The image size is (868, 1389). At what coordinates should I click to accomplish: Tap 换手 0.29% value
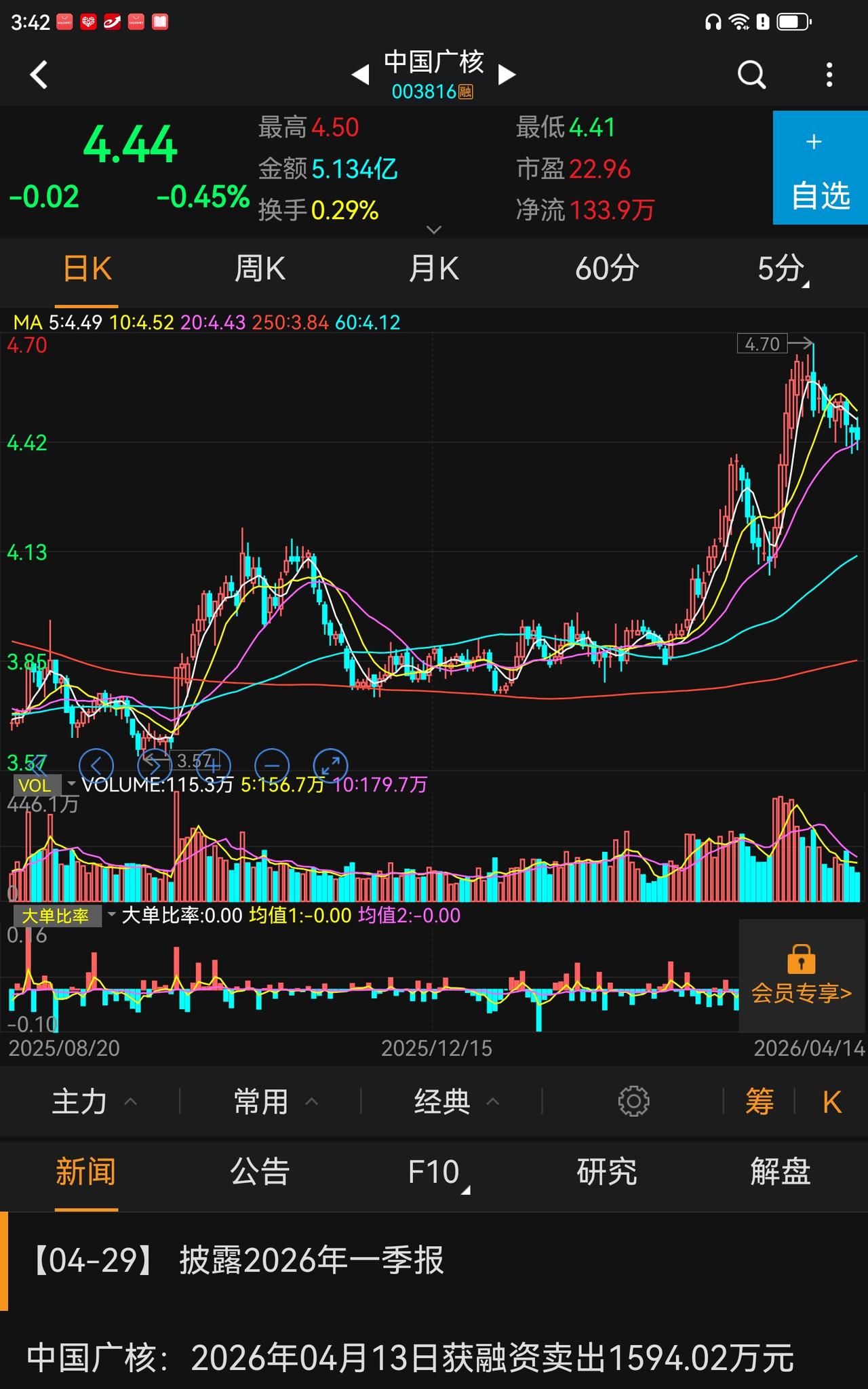point(344,210)
